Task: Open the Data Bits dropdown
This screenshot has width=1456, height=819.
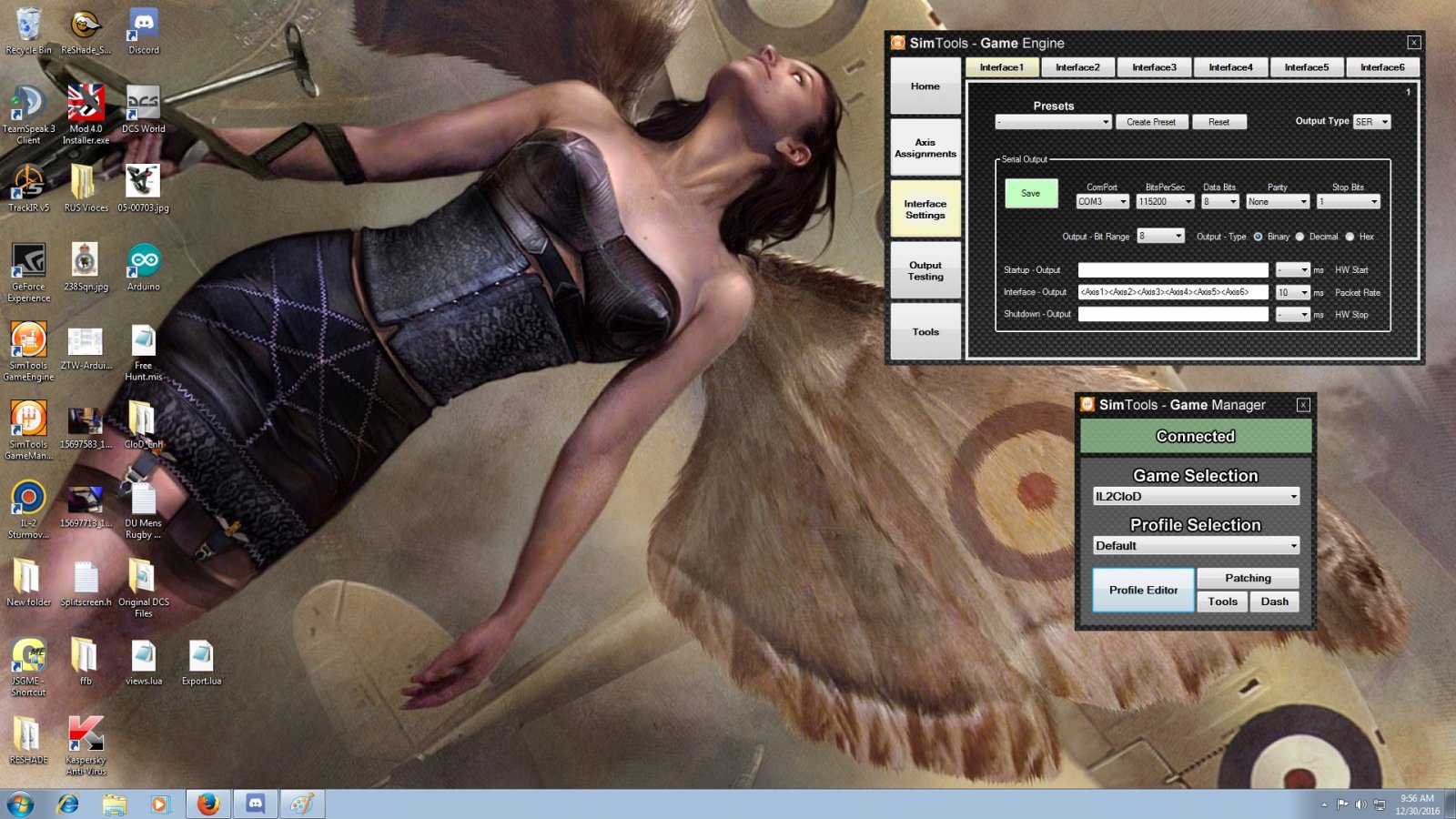Action: (x=1220, y=202)
